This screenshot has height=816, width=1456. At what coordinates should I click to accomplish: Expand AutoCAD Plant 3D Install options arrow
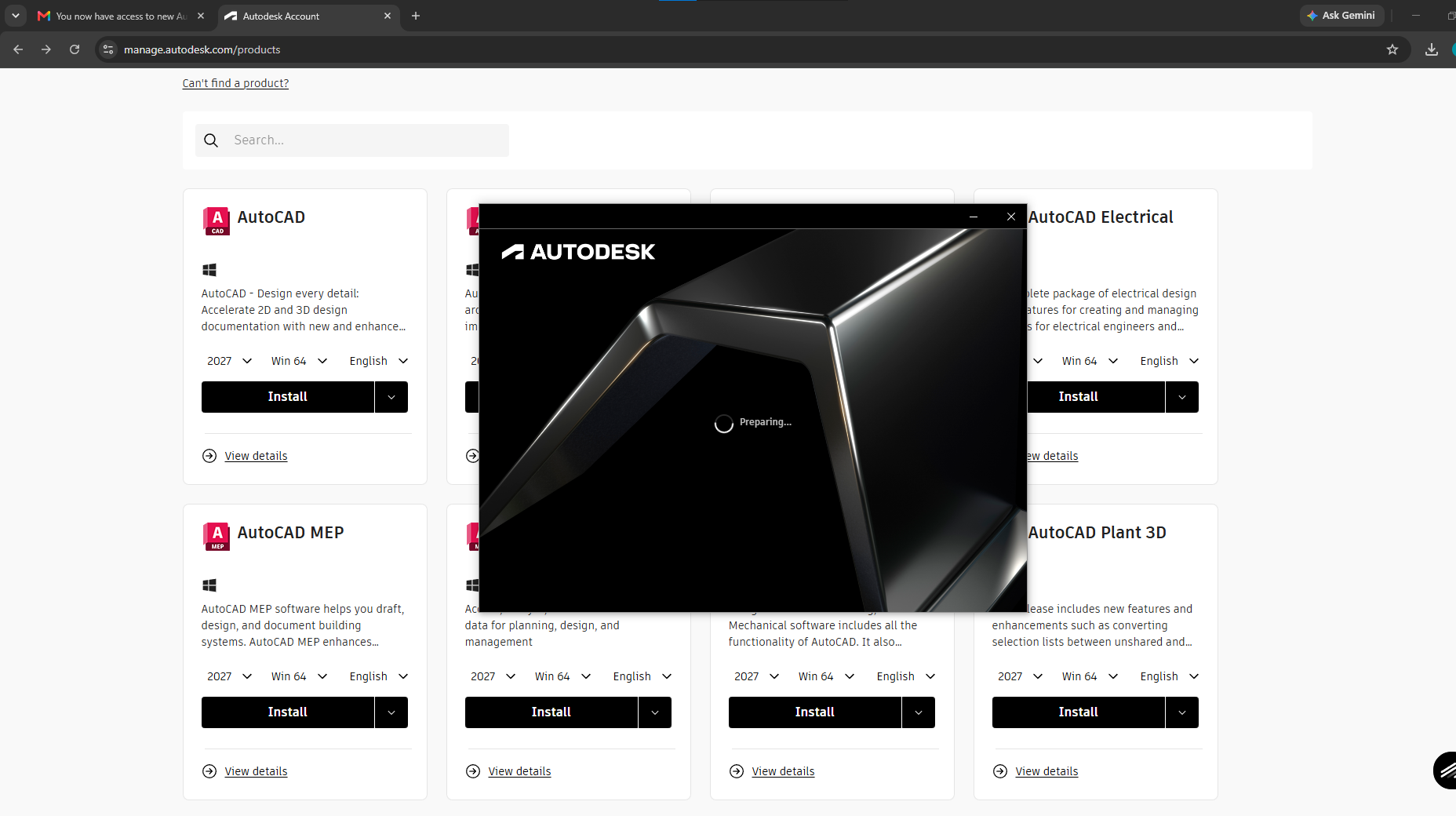coord(1182,712)
